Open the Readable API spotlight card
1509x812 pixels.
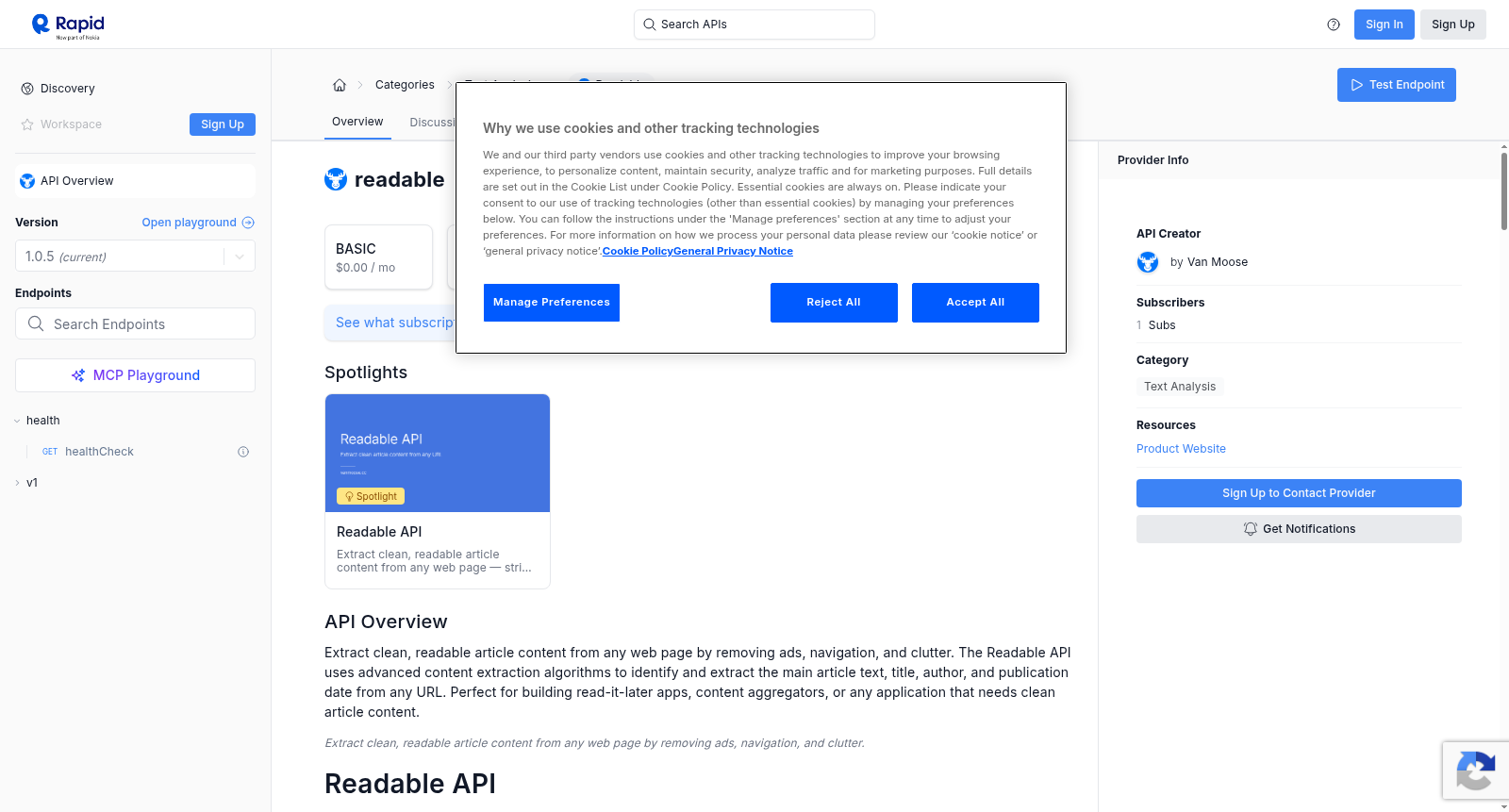(x=438, y=491)
